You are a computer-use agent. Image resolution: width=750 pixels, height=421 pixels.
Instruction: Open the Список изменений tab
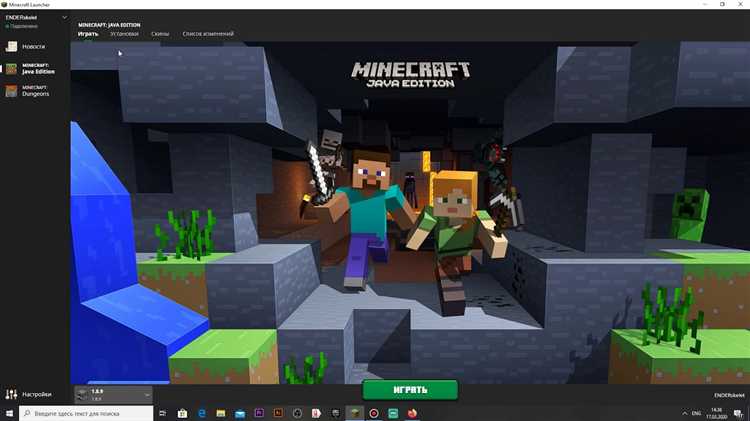[208, 34]
